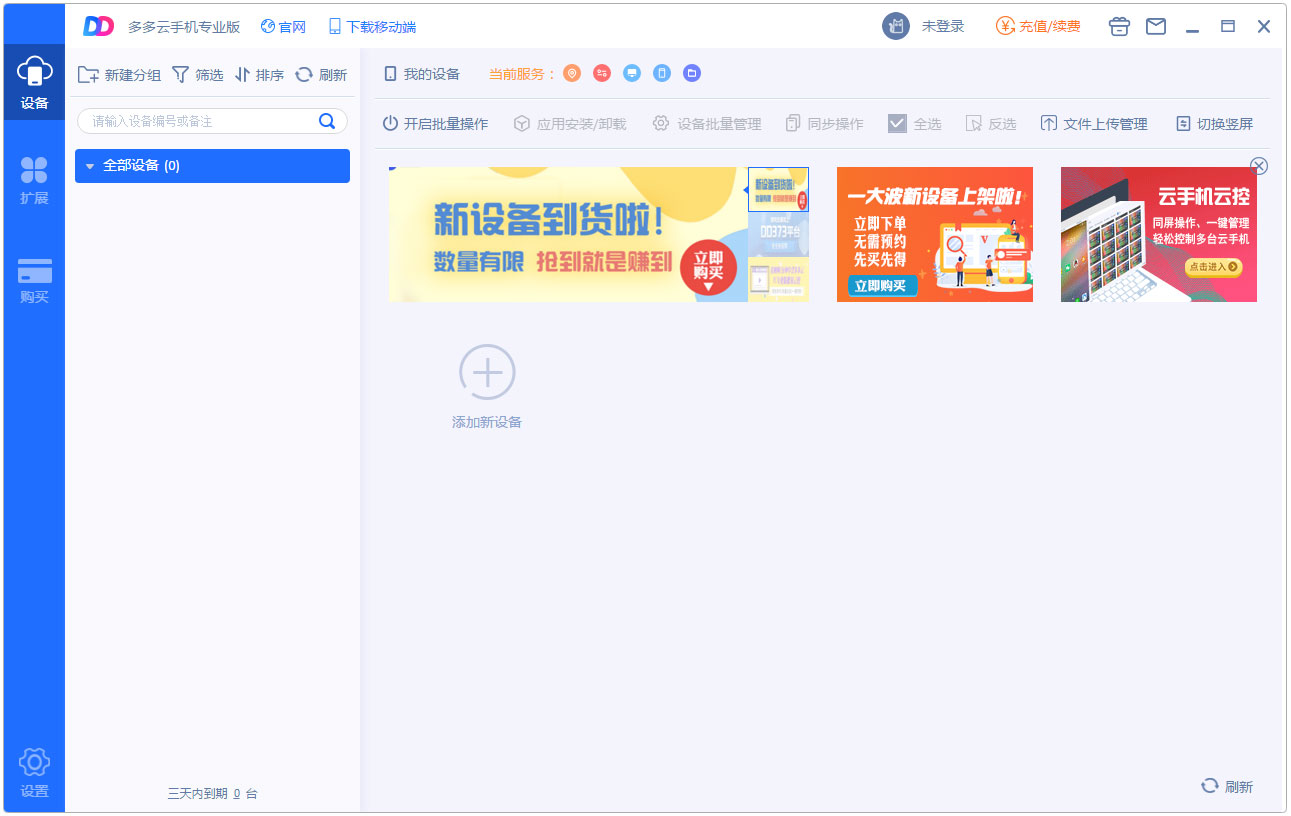
Task: Click the location service icon beside 当前服务
Action: tap(571, 73)
